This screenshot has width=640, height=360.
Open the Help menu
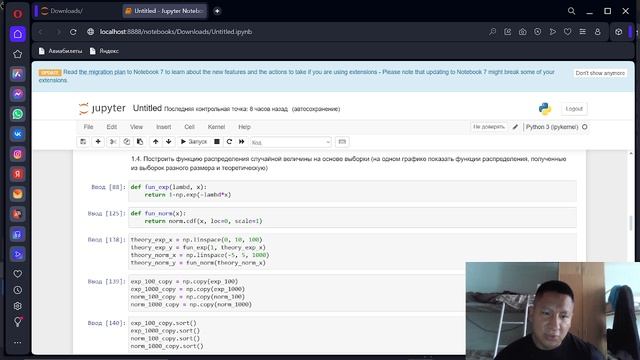244,127
